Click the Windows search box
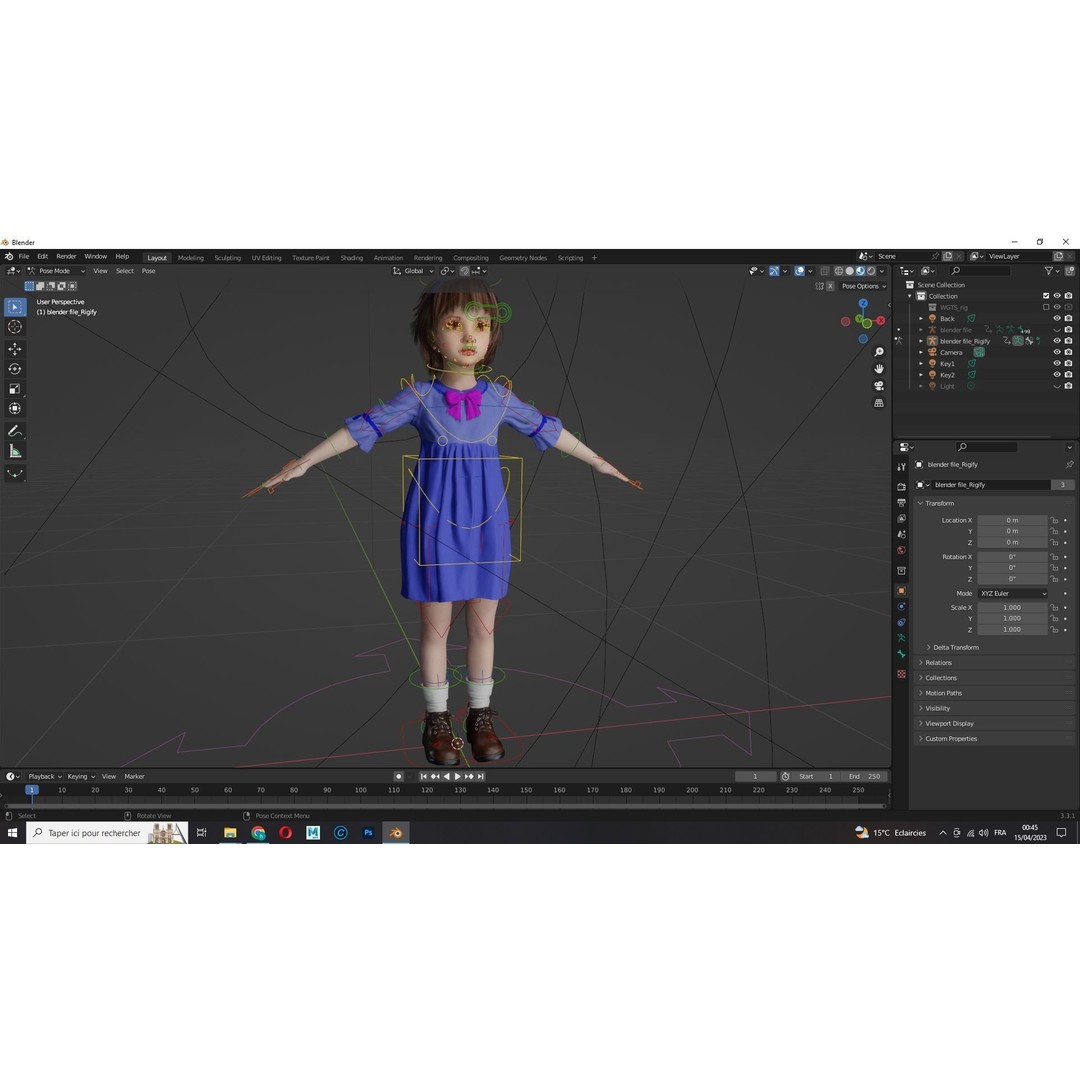 click(107, 833)
